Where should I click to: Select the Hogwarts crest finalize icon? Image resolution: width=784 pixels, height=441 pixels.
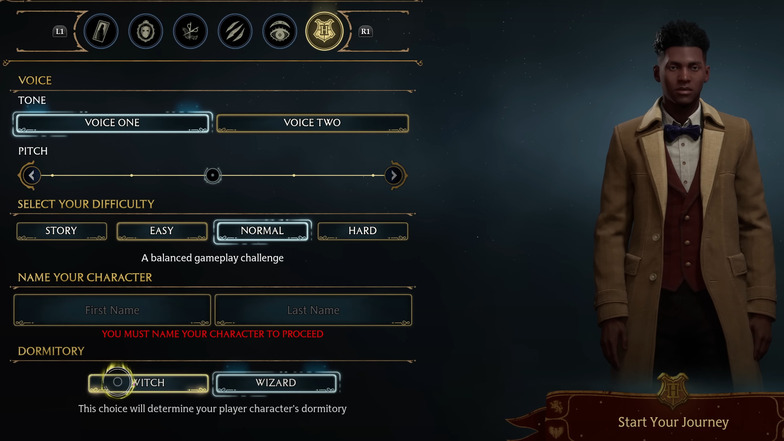[x=324, y=32]
